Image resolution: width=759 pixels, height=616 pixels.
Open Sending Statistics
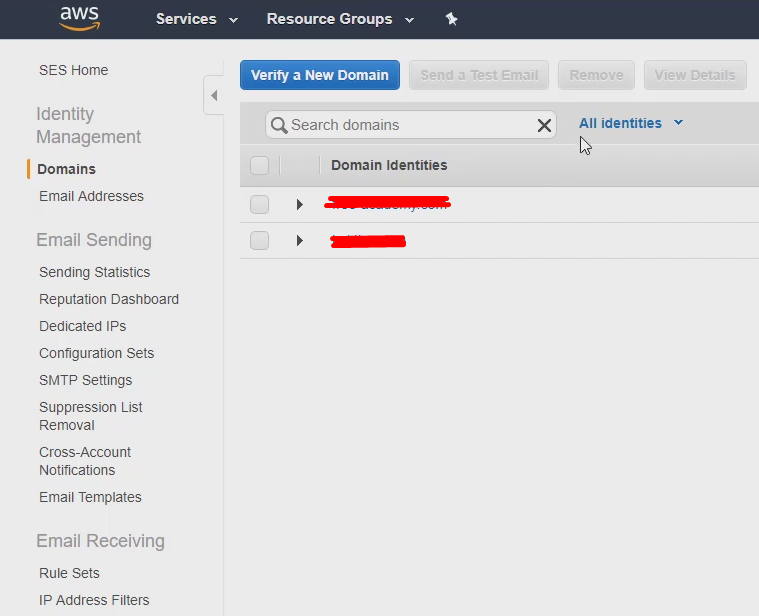(94, 272)
